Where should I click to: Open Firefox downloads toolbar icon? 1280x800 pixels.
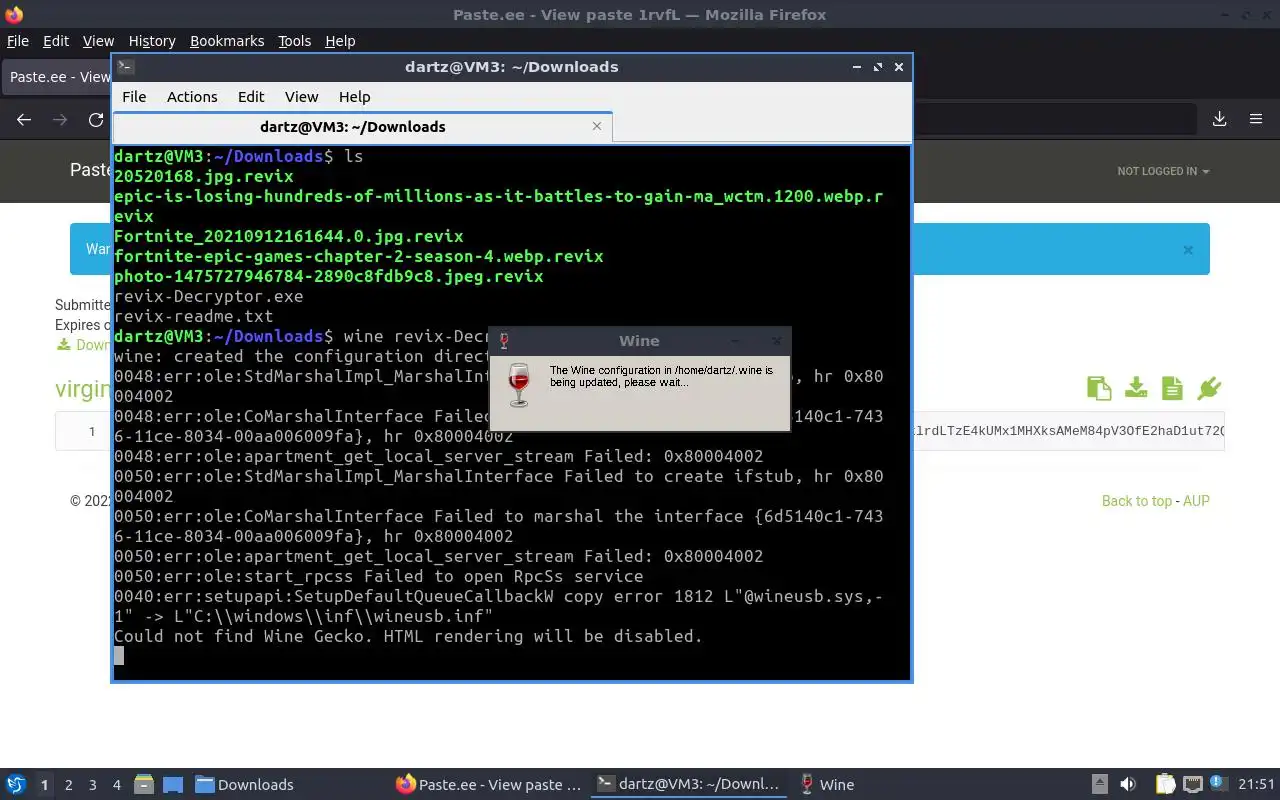tap(1220, 119)
